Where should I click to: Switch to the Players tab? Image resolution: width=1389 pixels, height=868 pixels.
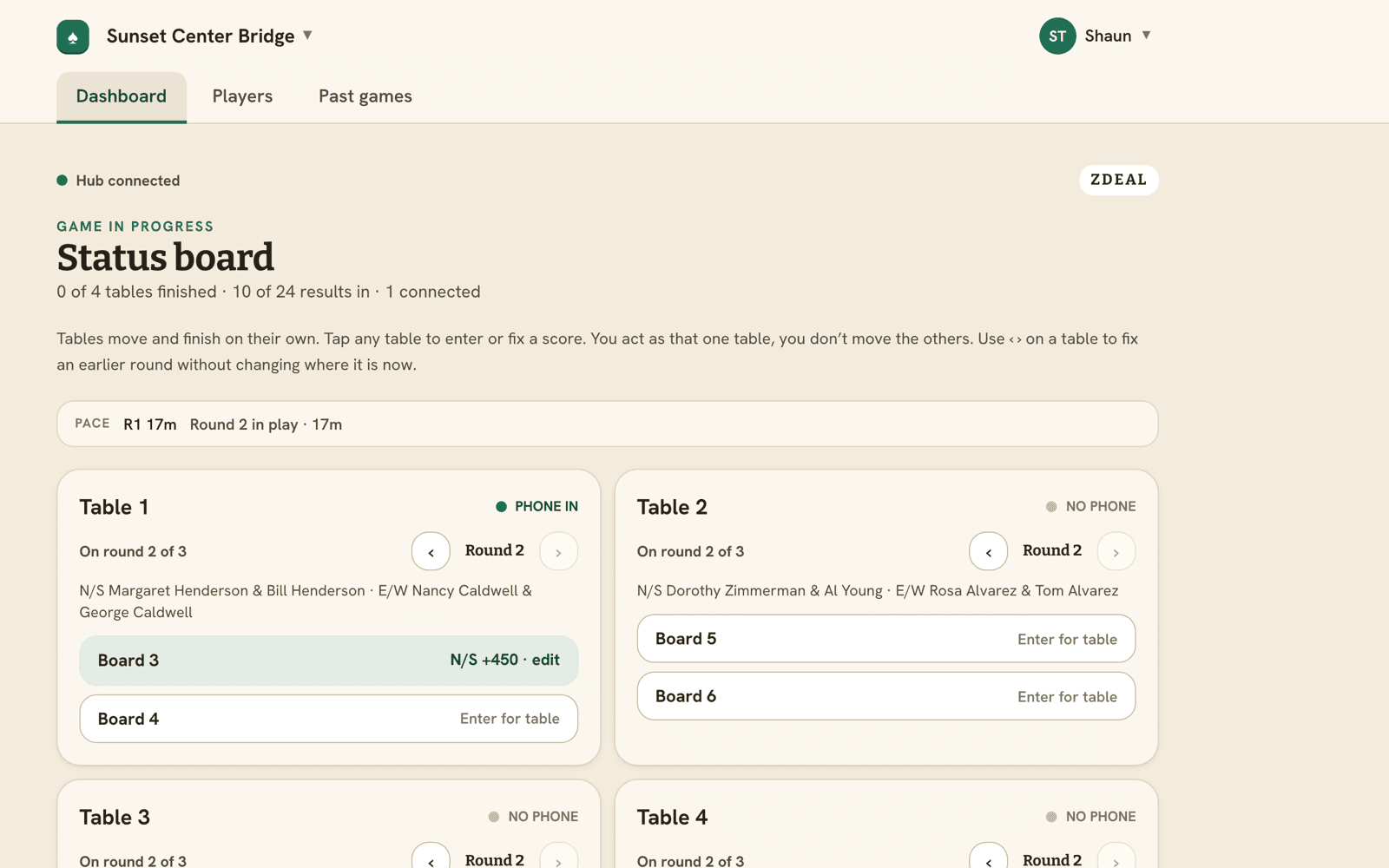(242, 96)
